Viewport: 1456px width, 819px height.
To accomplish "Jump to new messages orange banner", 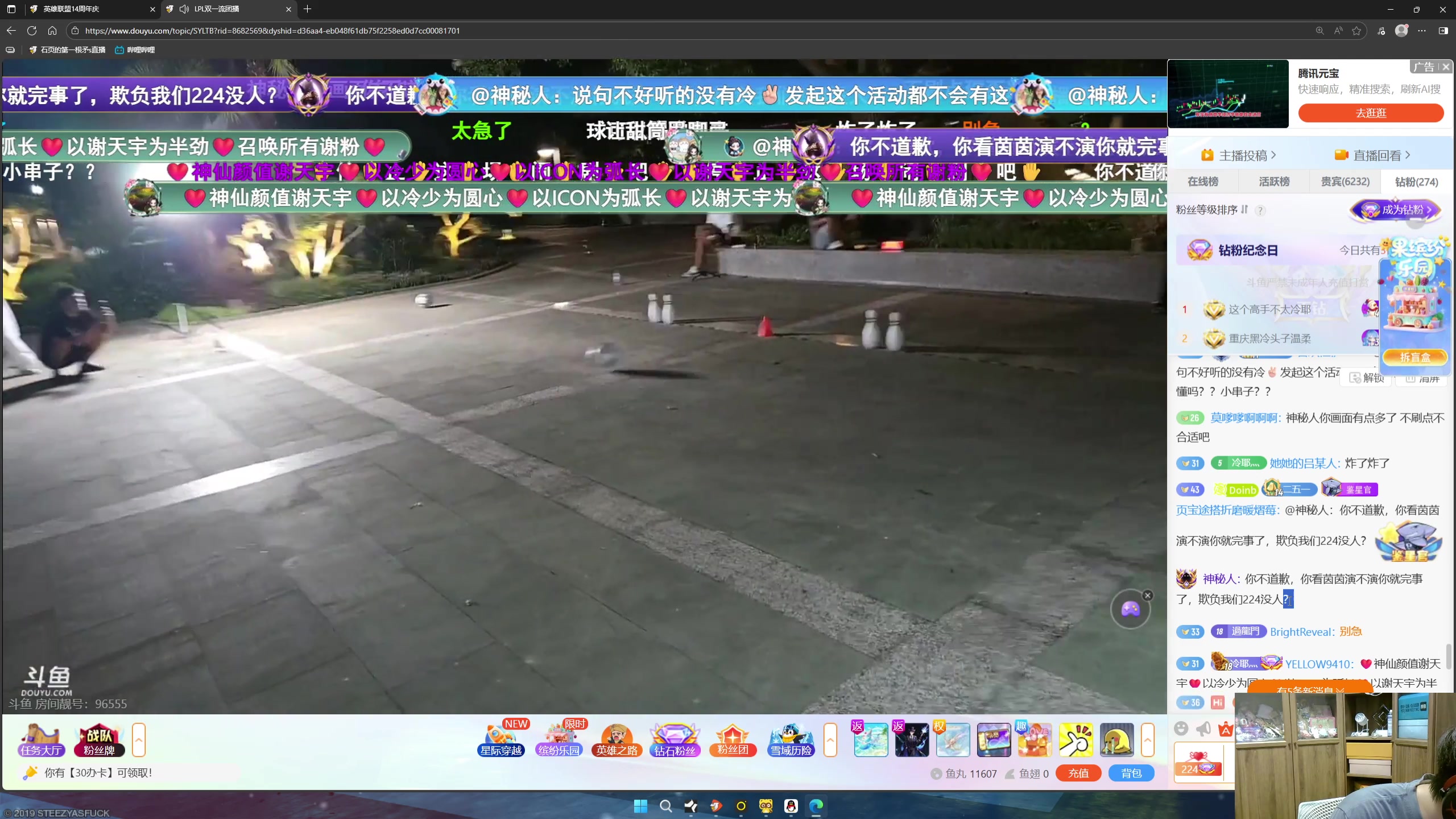I will pos(1310,688).
